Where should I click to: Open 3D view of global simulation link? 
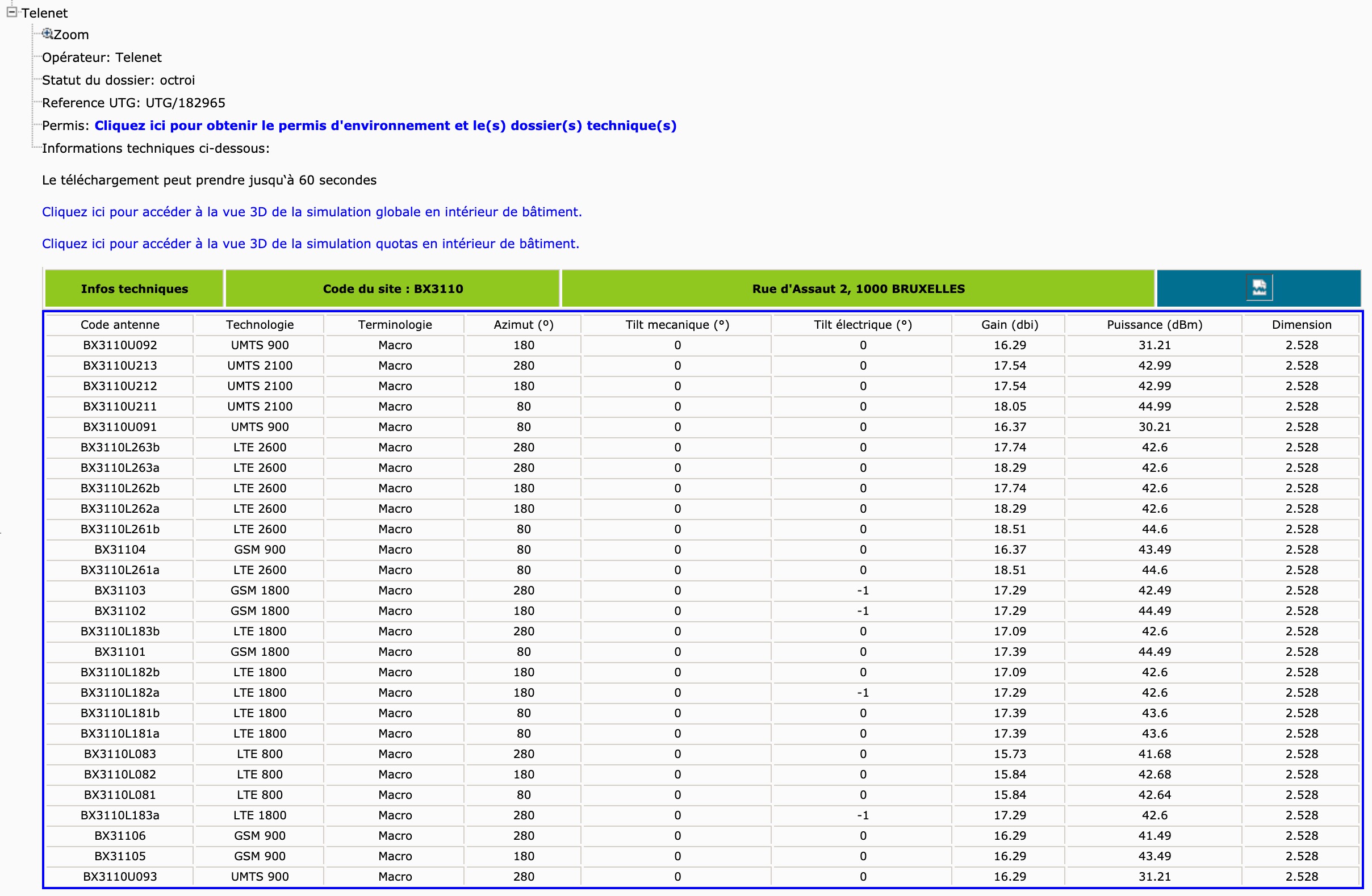point(312,212)
